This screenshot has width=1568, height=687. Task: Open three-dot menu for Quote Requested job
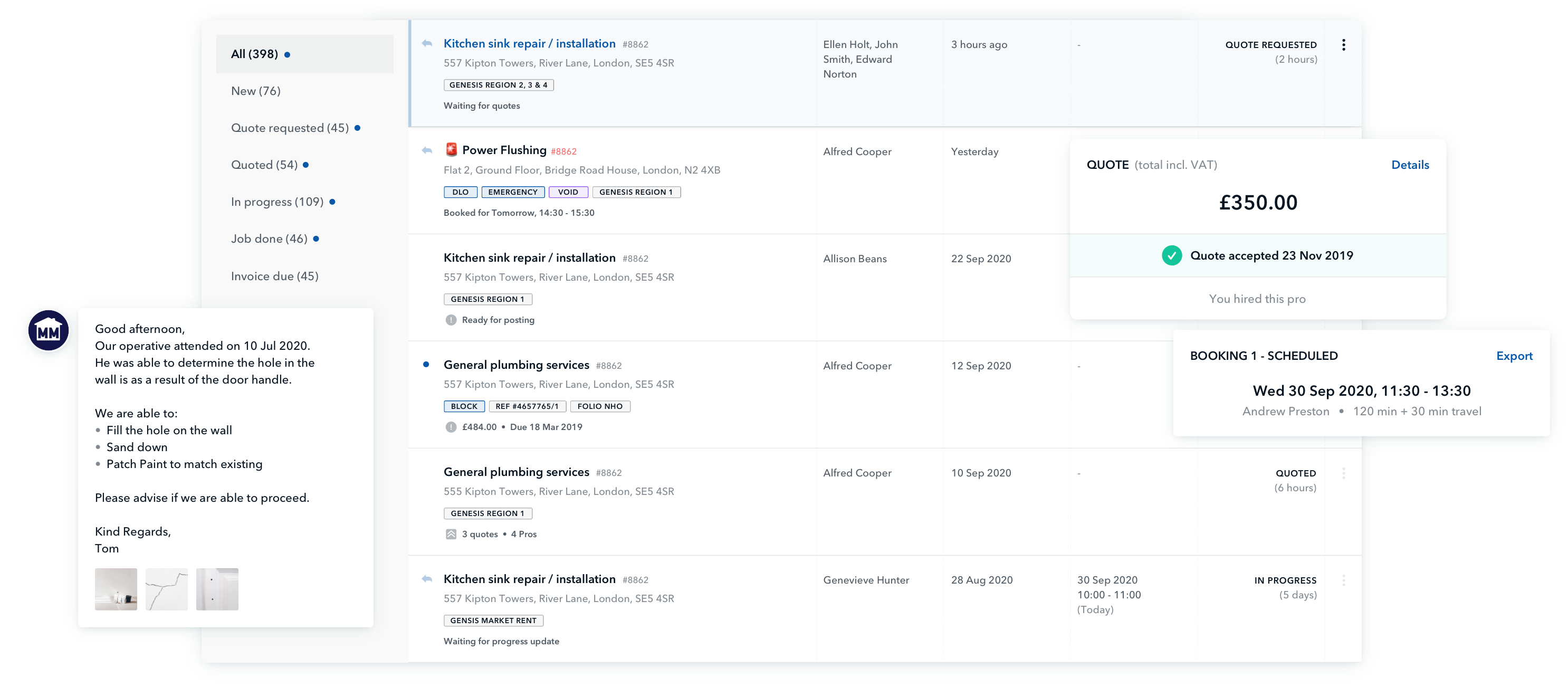[x=1343, y=45]
